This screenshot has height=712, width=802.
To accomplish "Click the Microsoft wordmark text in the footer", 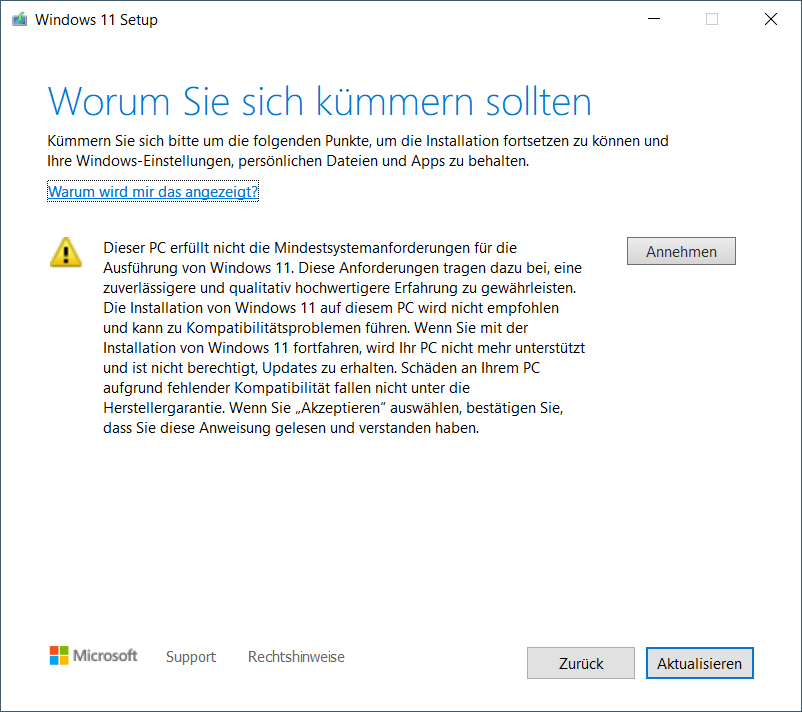I will point(106,656).
